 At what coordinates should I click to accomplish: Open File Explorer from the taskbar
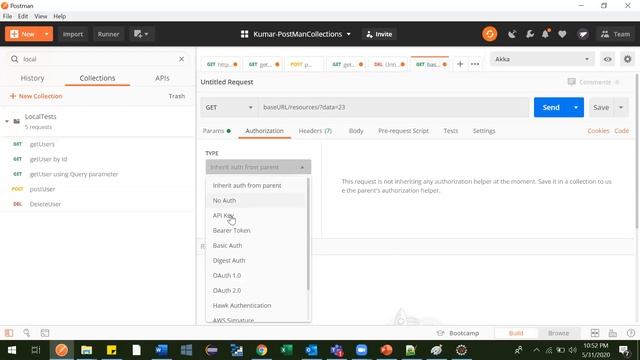pos(87,350)
